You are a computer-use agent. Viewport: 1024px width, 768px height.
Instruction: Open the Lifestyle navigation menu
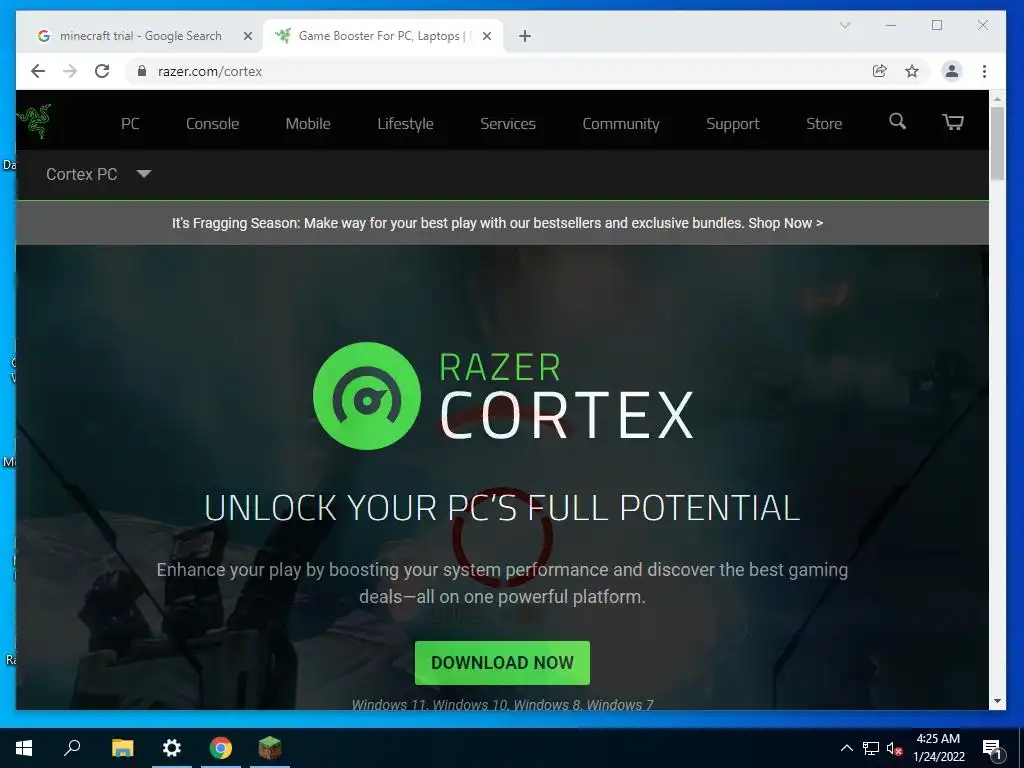tap(405, 123)
